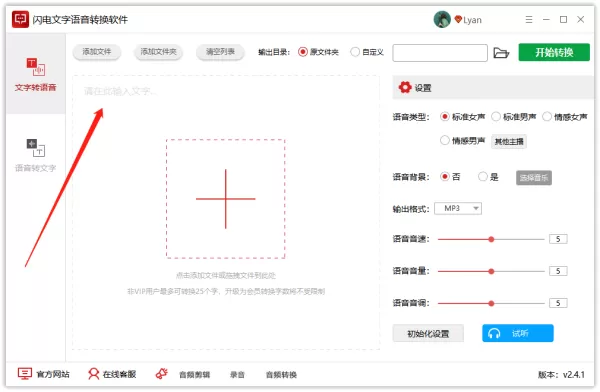Click the 试听 preview button
The width and height of the screenshot is (600, 392).
coord(518,333)
